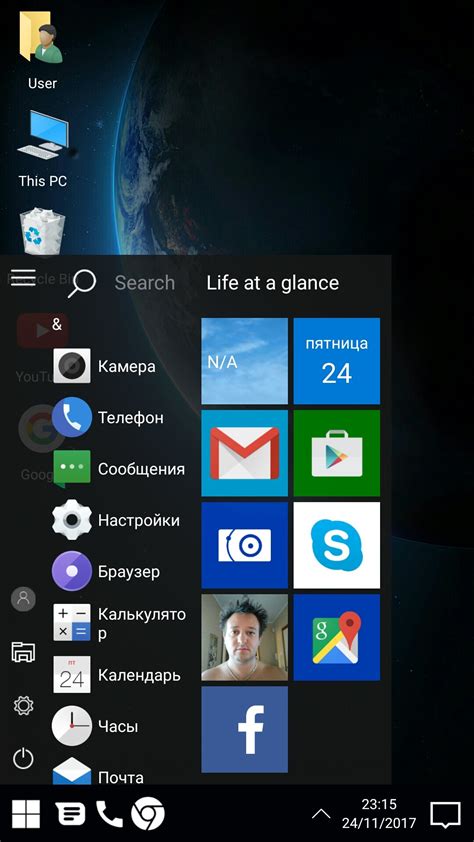Screen dimensions: 474x842
Task: Open the Google Maps tile
Action: click(337, 637)
